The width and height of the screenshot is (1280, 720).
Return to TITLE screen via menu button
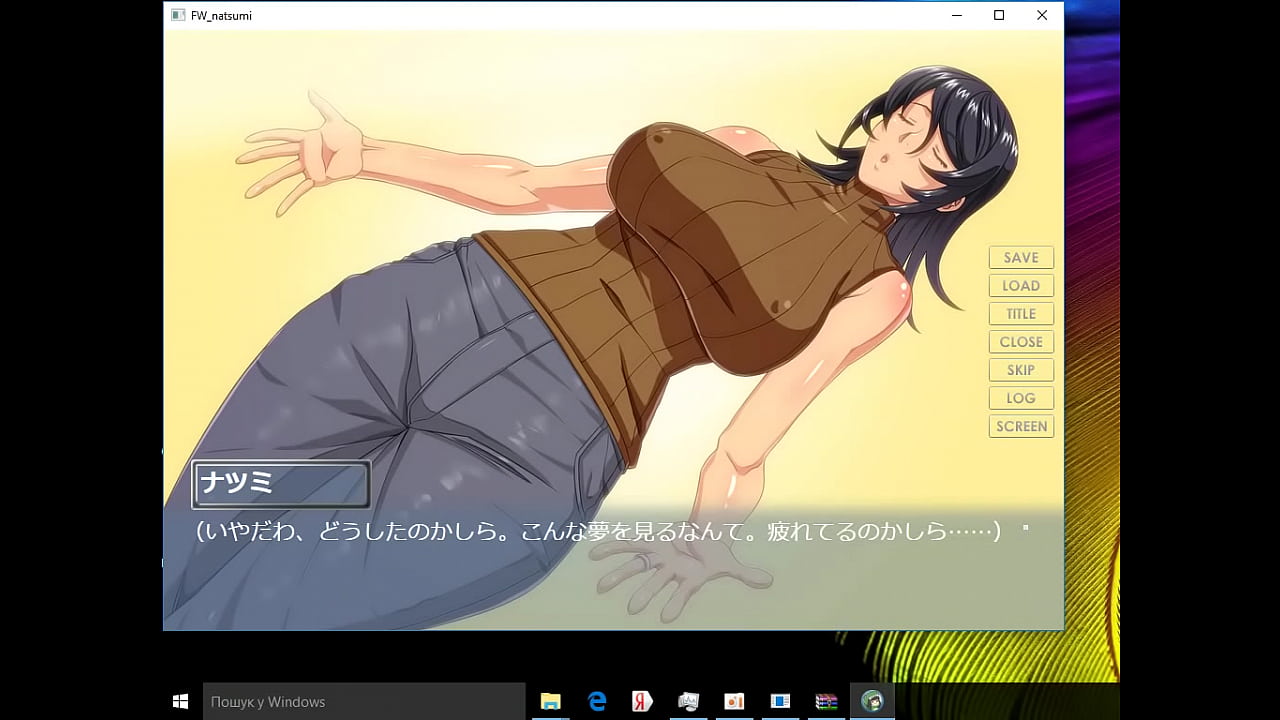pos(1021,314)
